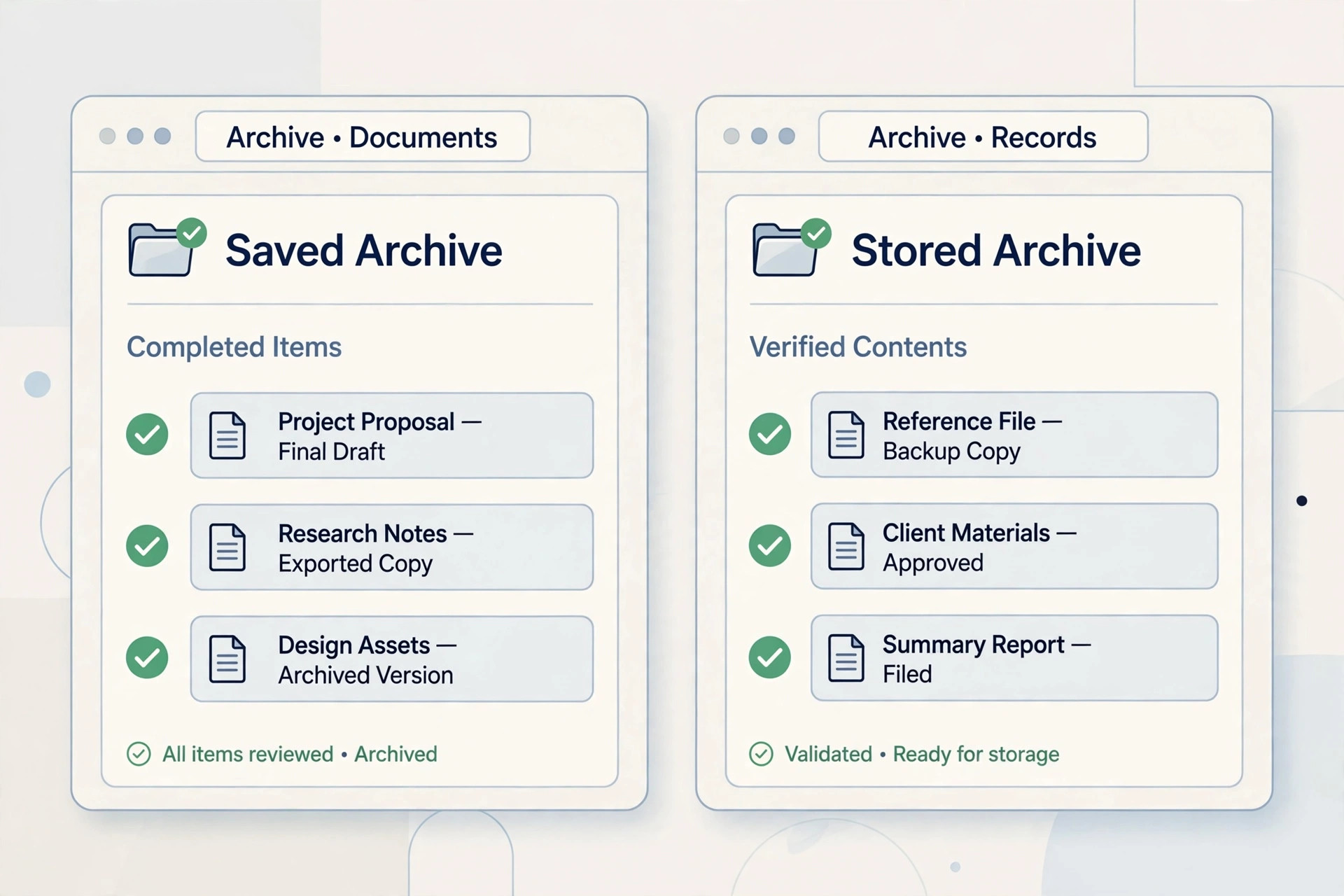Click the Stored Archive folder icon
1344x896 pixels.
pyautogui.click(x=791, y=248)
